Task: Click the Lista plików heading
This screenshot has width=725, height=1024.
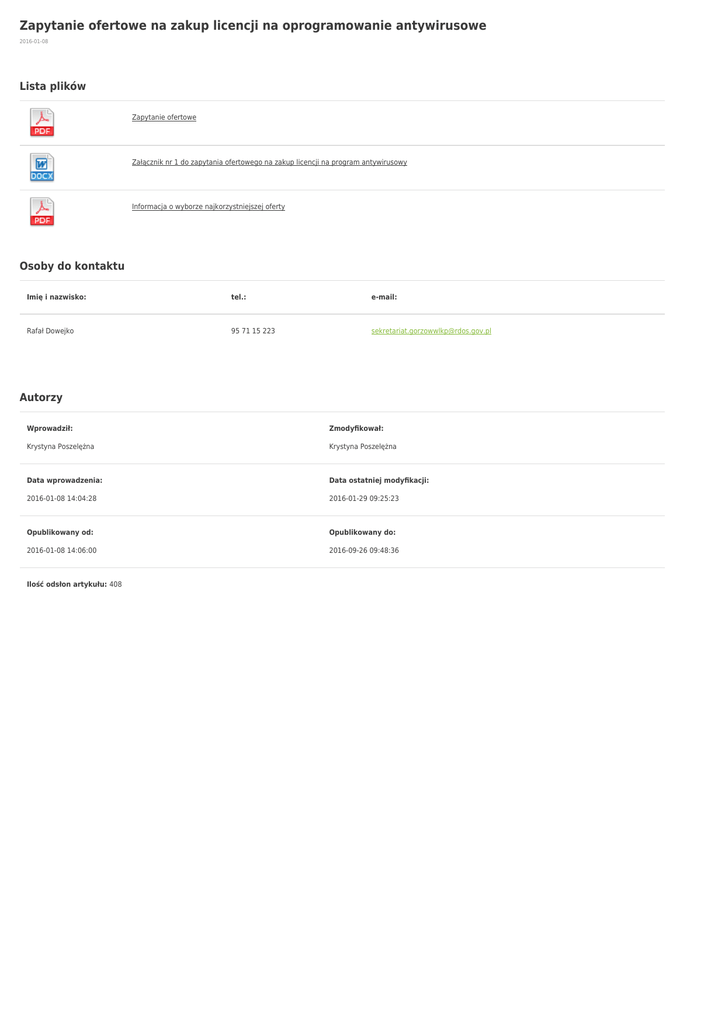Action: click(x=53, y=86)
